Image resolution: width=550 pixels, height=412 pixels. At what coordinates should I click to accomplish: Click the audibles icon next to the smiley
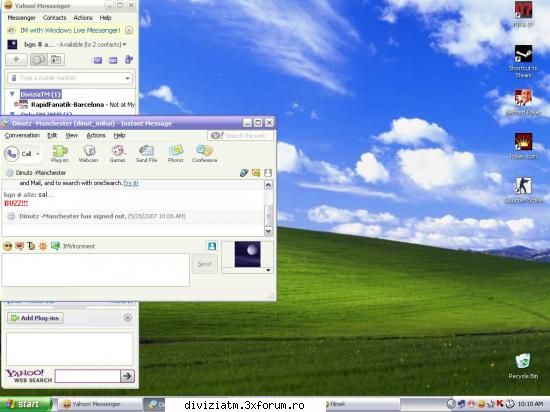(19, 246)
